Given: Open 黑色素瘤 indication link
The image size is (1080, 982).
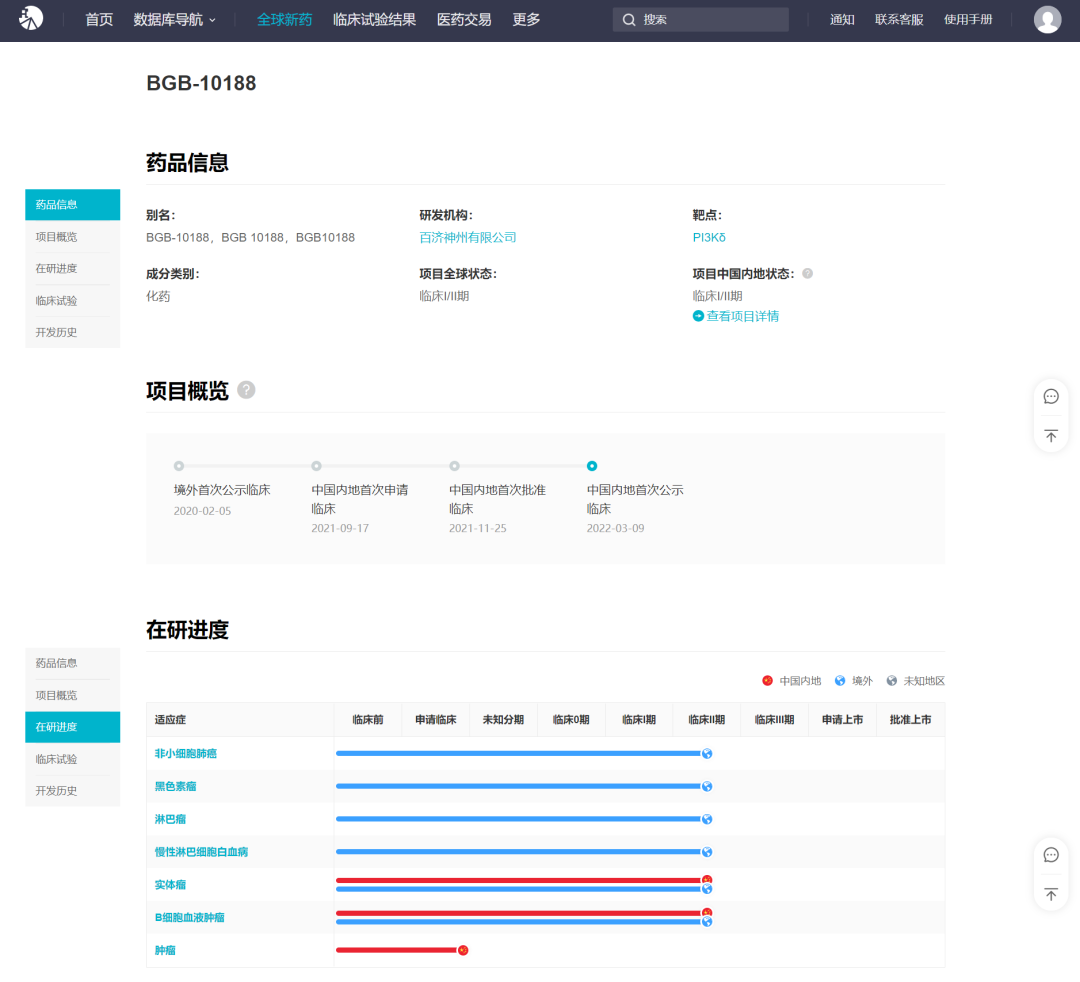Looking at the screenshot, I should [175, 786].
